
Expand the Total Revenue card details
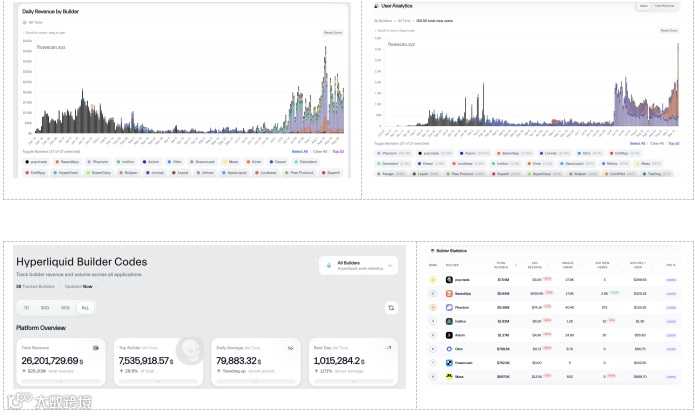pyautogui.click(x=61, y=381)
